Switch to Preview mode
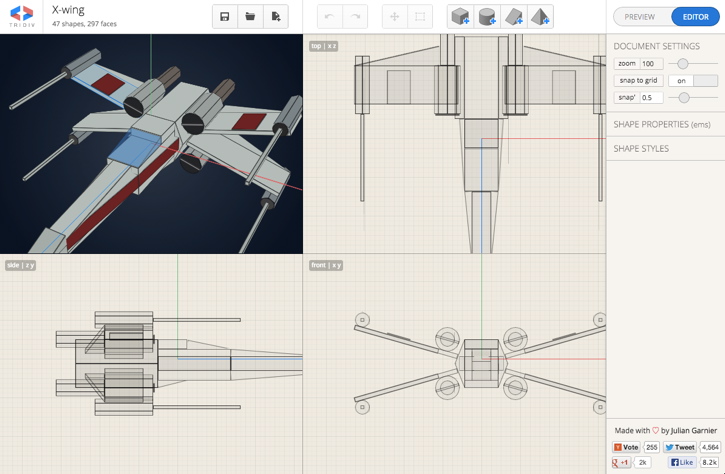This screenshot has height=474, width=725. tap(640, 17)
